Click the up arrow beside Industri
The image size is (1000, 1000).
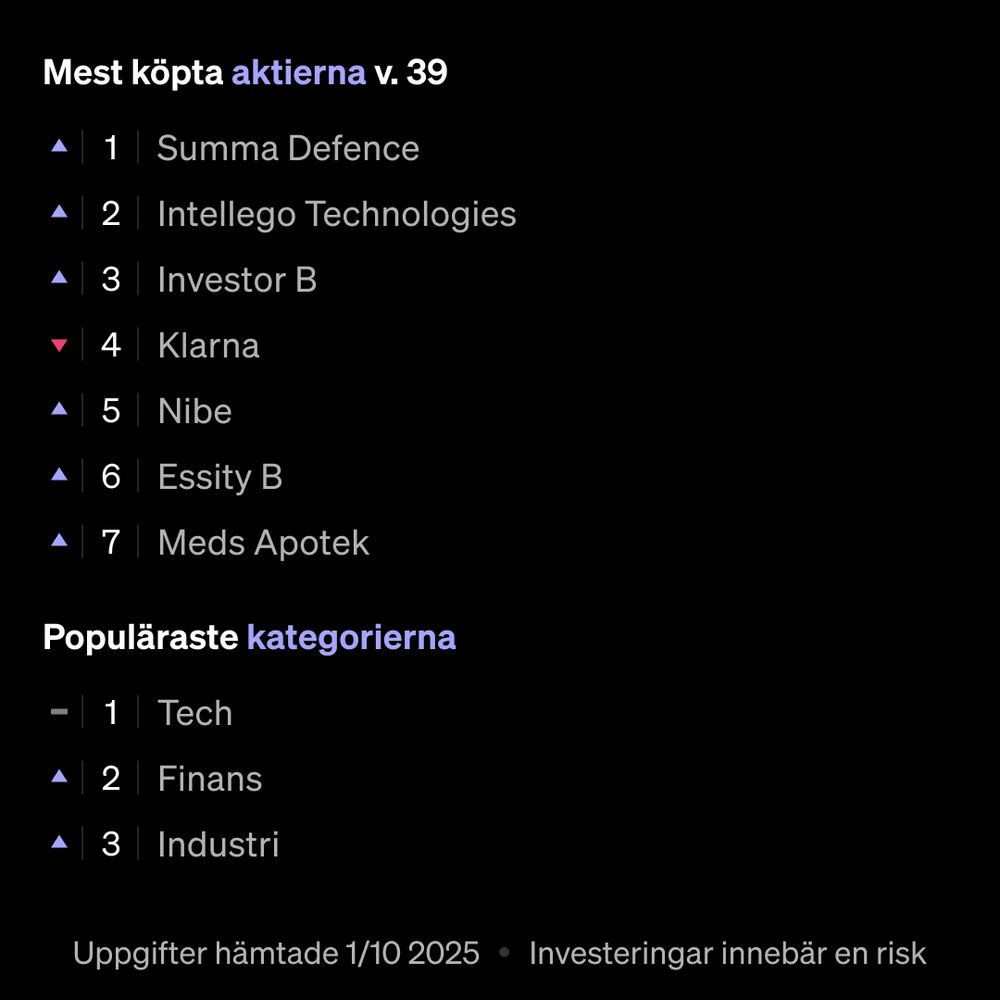click(x=59, y=842)
